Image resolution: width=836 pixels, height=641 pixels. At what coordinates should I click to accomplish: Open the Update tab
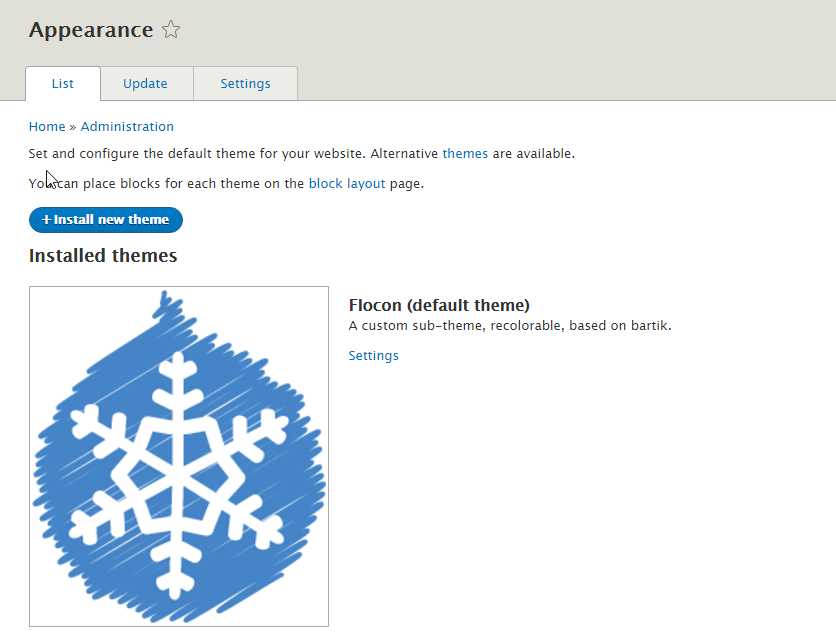pyautogui.click(x=145, y=84)
